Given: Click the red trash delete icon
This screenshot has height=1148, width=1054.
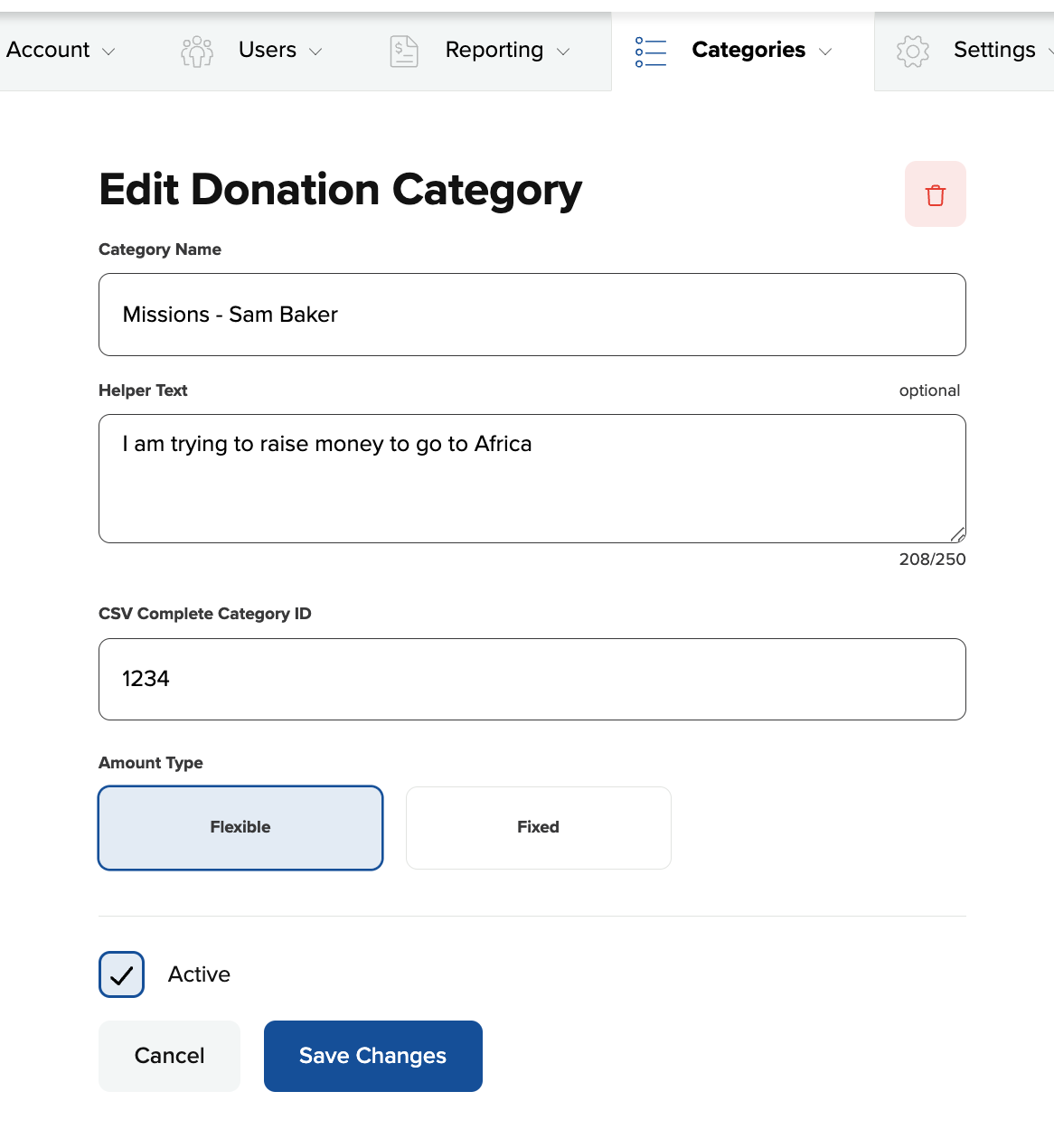Looking at the screenshot, I should [x=936, y=194].
